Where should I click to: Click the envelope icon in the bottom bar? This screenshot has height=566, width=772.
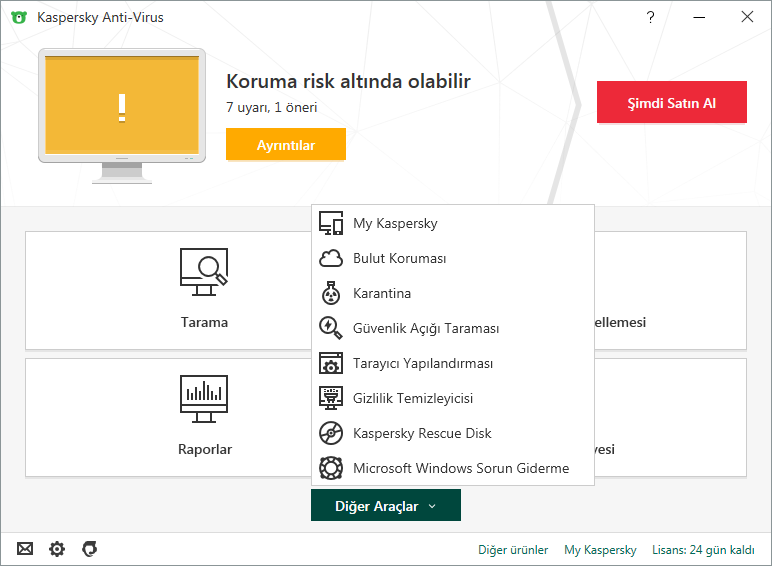(x=25, y=548)
